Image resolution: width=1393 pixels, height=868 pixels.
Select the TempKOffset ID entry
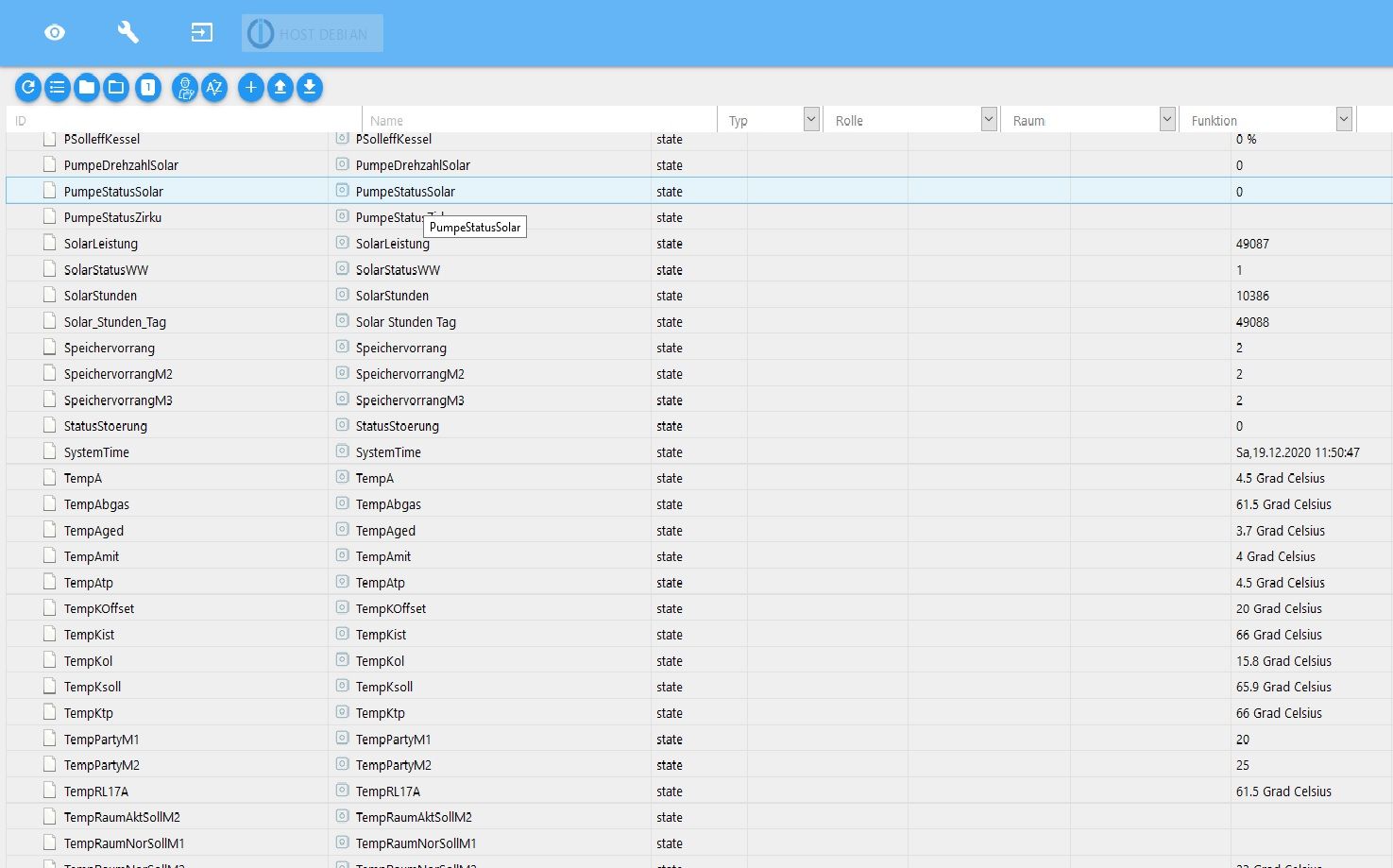(x=99, y=608)
